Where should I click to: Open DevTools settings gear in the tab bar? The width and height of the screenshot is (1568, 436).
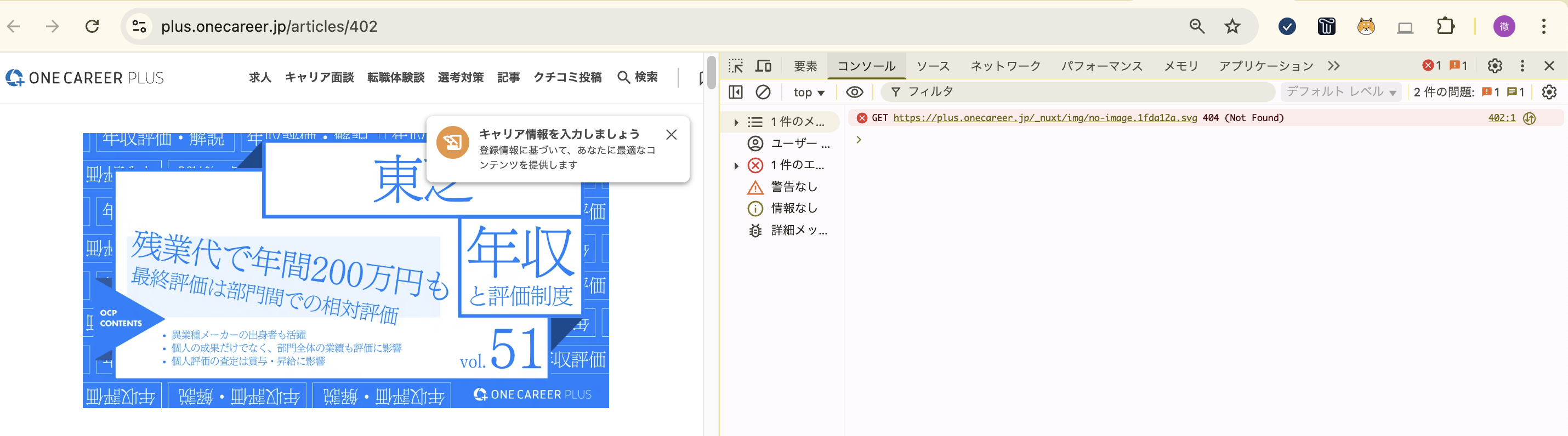[1495, 66]
